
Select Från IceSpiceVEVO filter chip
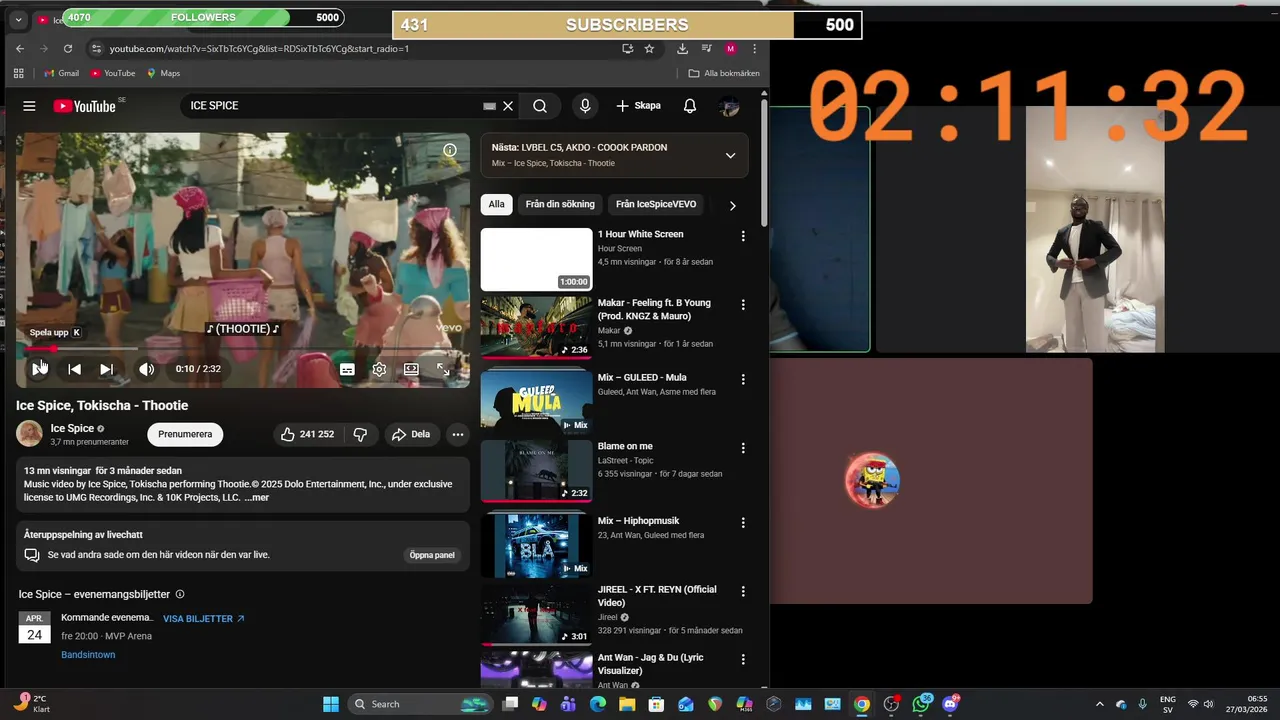point(656,204)
